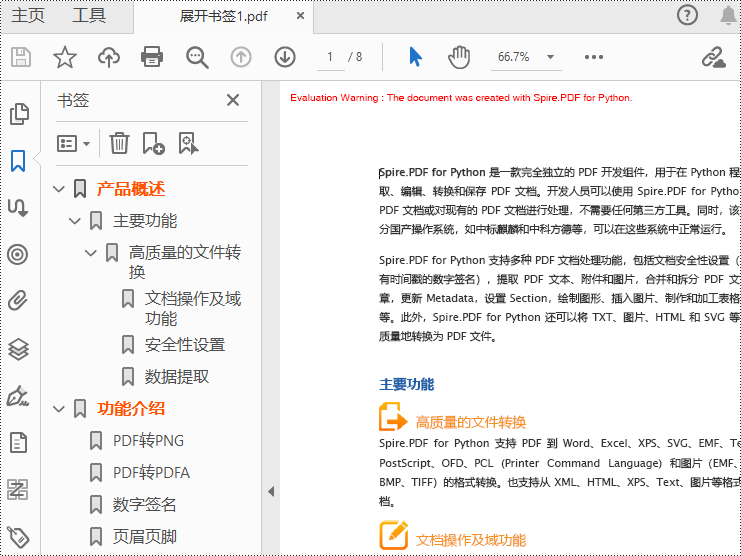Image resolution: width=741 pixels, height=556 pixels.
Task: Click the blue 主要功能 heading in document
Action: point(406,385)
